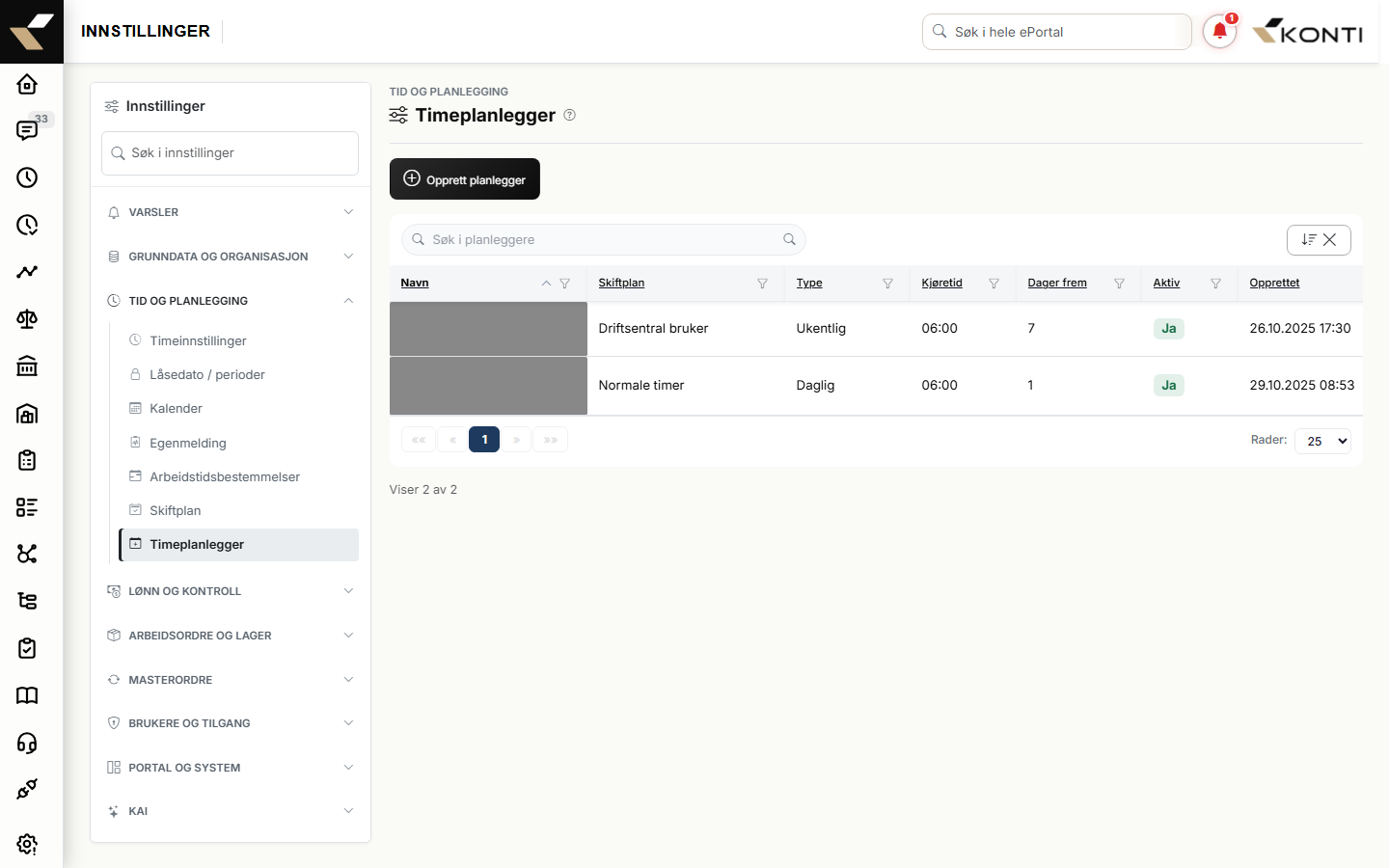Open the home icon in left sidebar
Screen dimensions: 1389x868
27,84
